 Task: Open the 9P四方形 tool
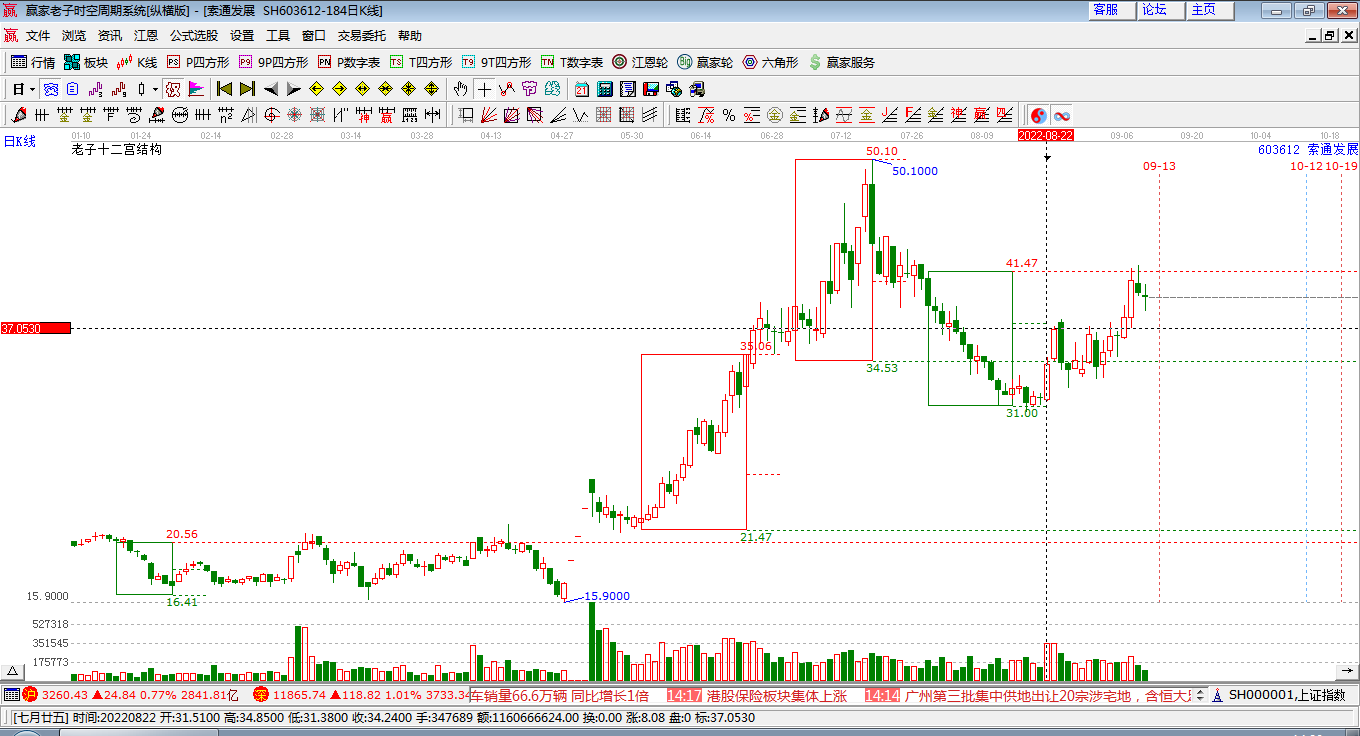point(273,62)
